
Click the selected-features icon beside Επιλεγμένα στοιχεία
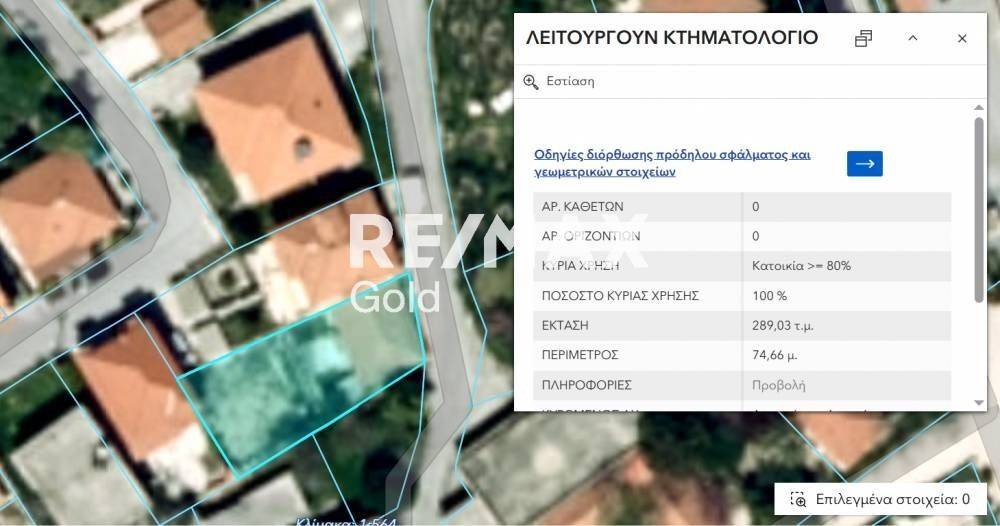click(798, 499)
